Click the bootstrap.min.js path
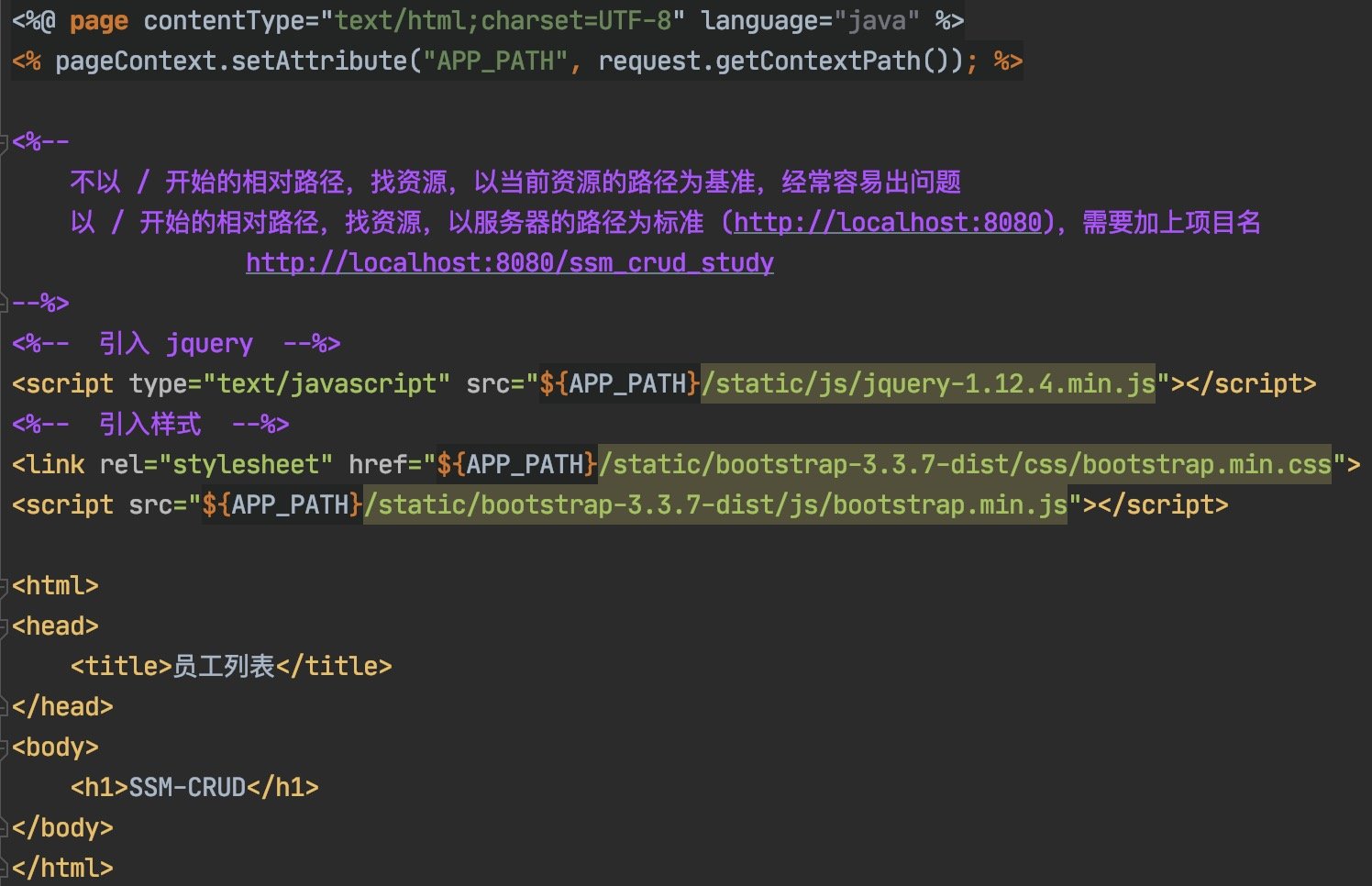The width and height of the screenshot is (1372, 886). (715, 505)
